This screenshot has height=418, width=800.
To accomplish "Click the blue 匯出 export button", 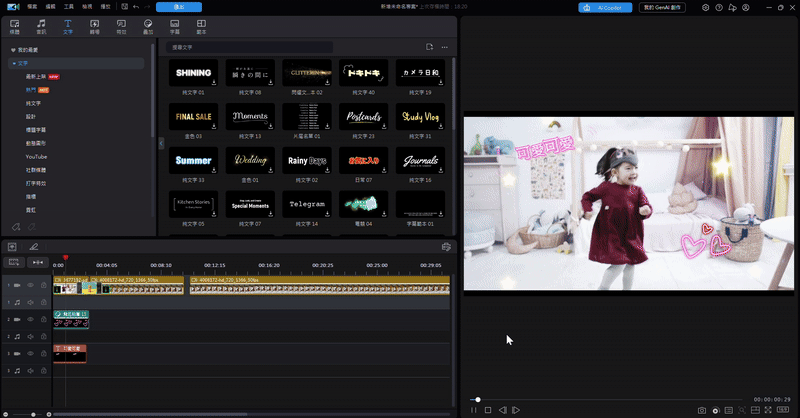I will pos(179,7).
